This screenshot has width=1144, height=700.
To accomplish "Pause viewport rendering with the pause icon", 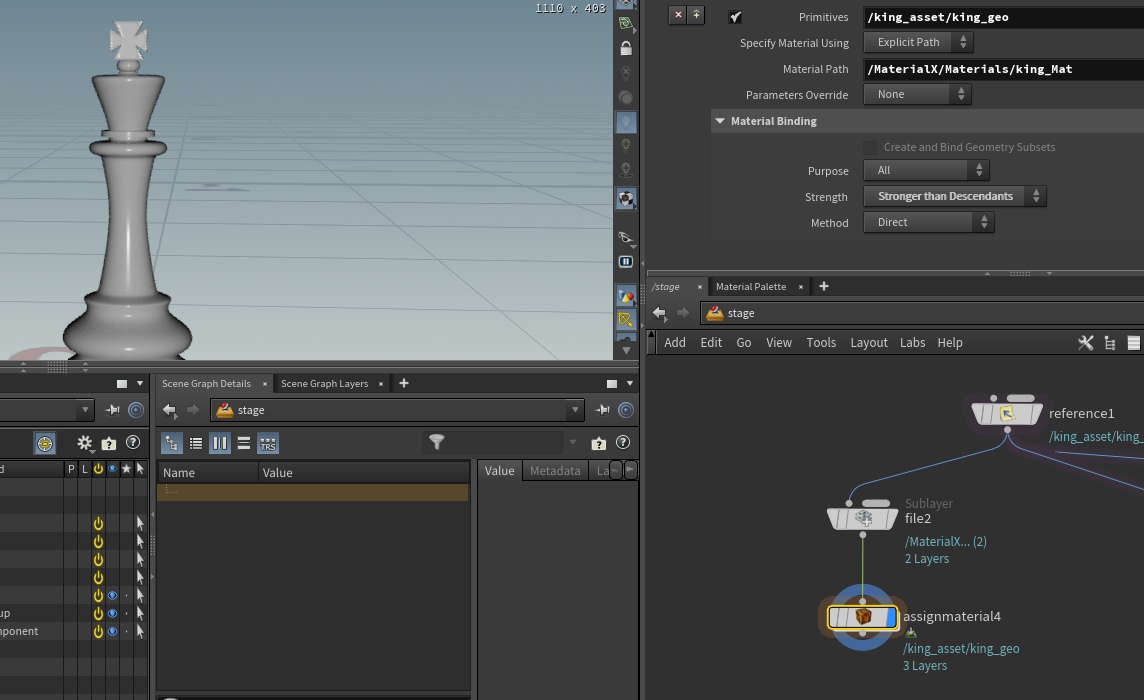I will [626, 261].
